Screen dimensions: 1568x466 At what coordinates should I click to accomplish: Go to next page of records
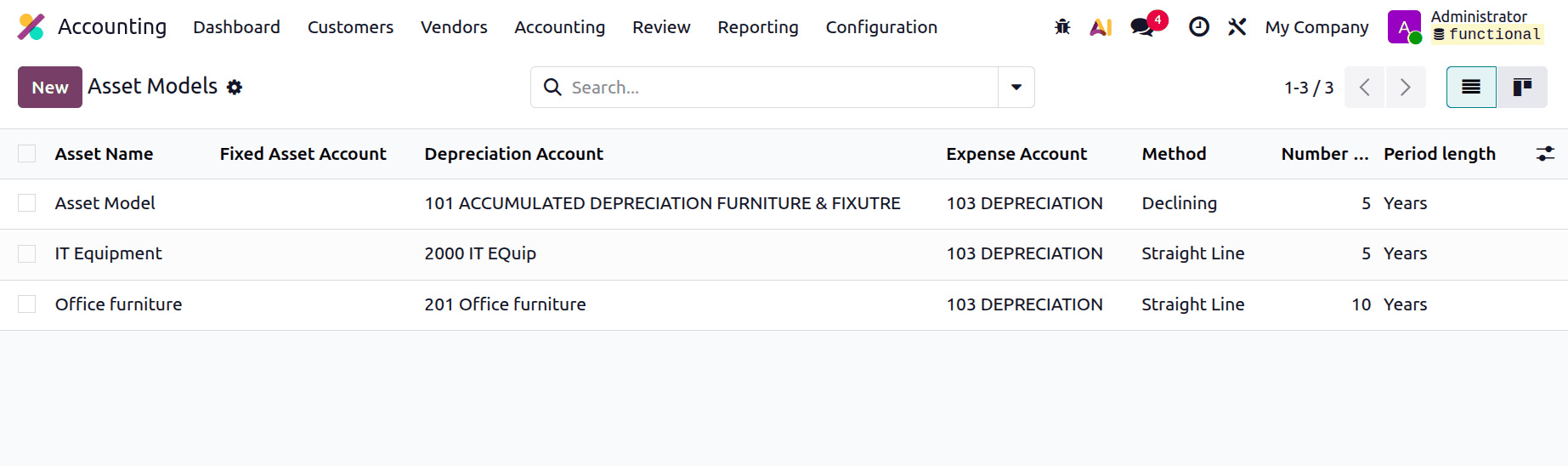(1406, 87)
